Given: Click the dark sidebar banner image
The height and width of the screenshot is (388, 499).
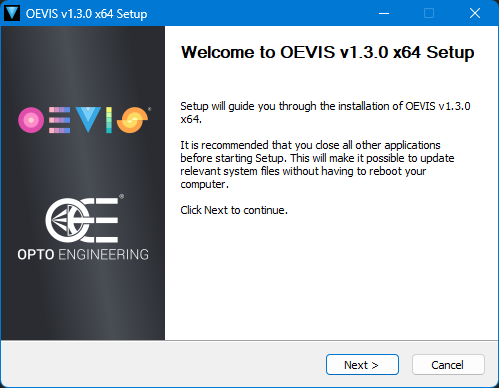Looking at the screenshot, I should pos(83,183).
